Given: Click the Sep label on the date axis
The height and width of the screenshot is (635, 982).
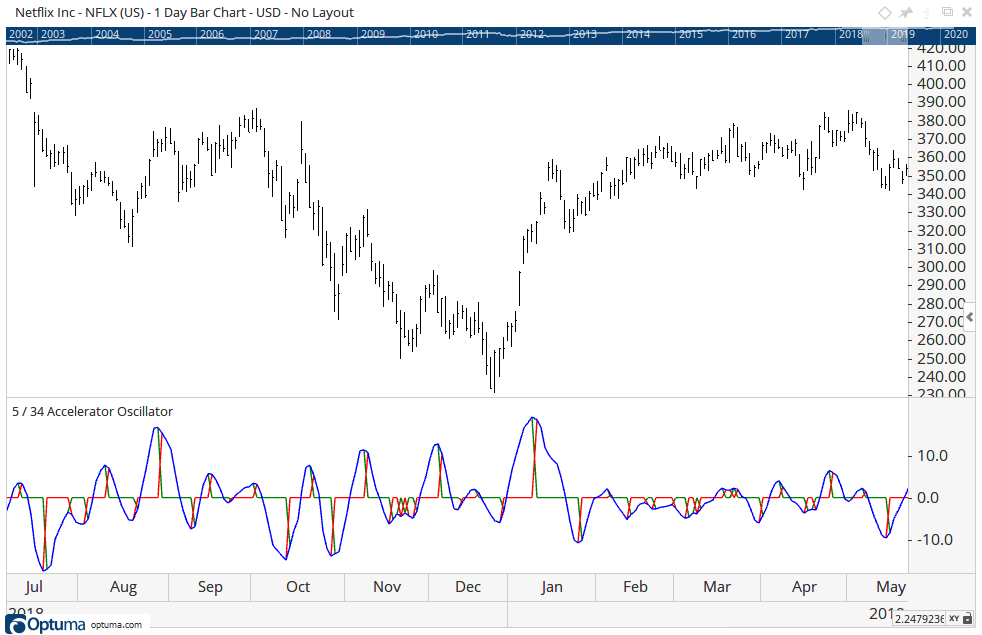Looking at the screenshot, I should (210, 587).
